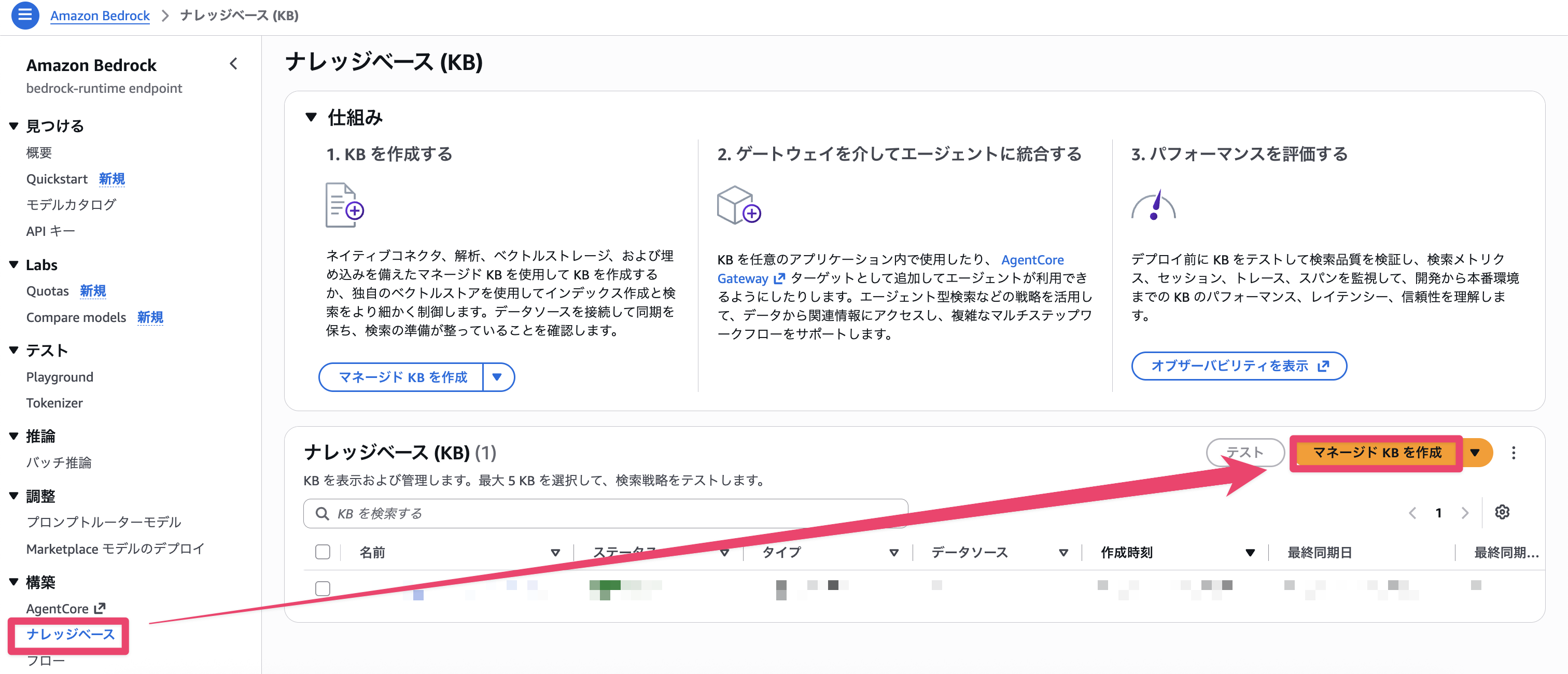Screen dimensions: 1568x674
Task: Click the Amazon Bedrock breadcrumb link
Action: click(100, 16)
